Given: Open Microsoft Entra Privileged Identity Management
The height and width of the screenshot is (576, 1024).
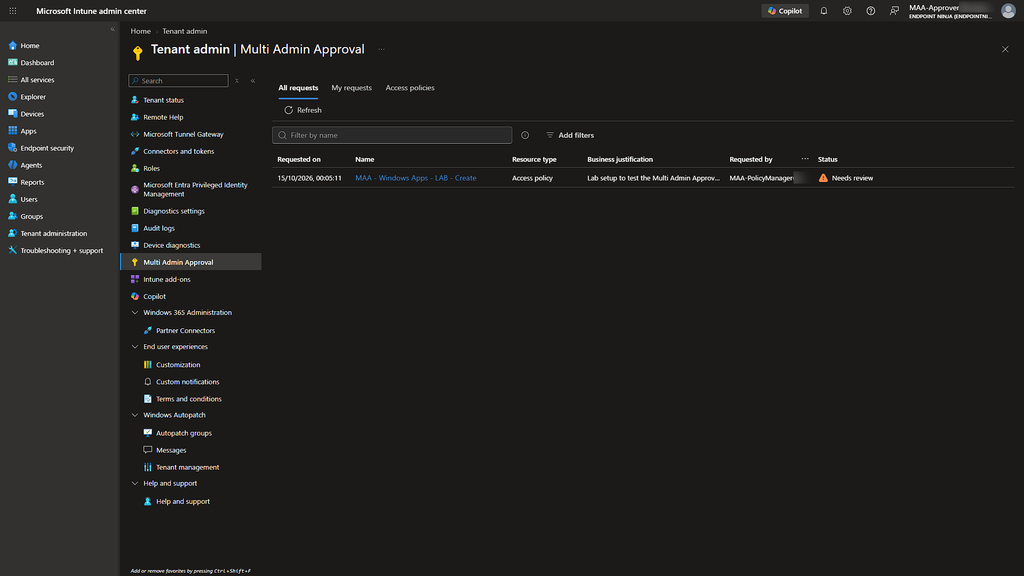Looking at the screenshot, I should point(195,189).
